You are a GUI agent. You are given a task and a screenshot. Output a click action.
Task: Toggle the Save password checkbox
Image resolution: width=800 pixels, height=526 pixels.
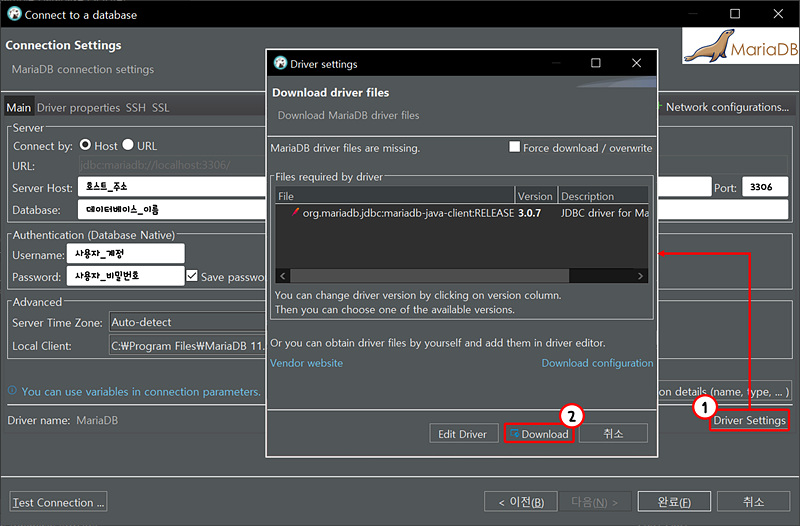(x=192, y=276)
